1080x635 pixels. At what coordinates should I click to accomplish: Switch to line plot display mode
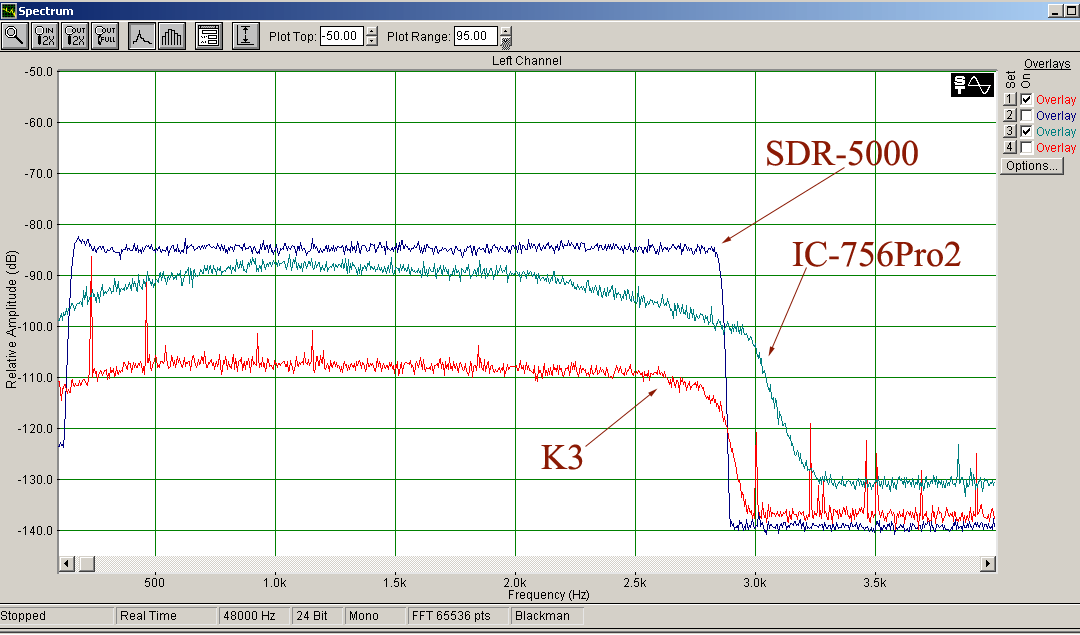coord(142,36)
